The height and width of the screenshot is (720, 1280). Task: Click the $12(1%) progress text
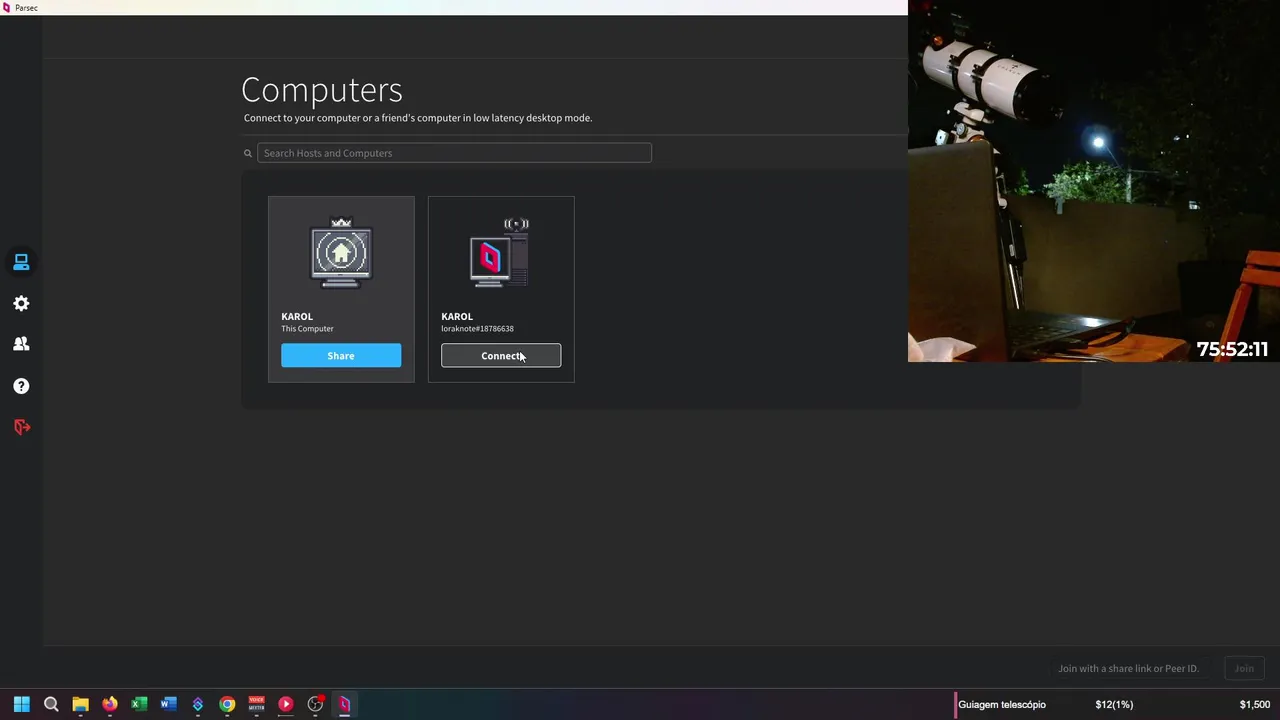coord(1114,705)
